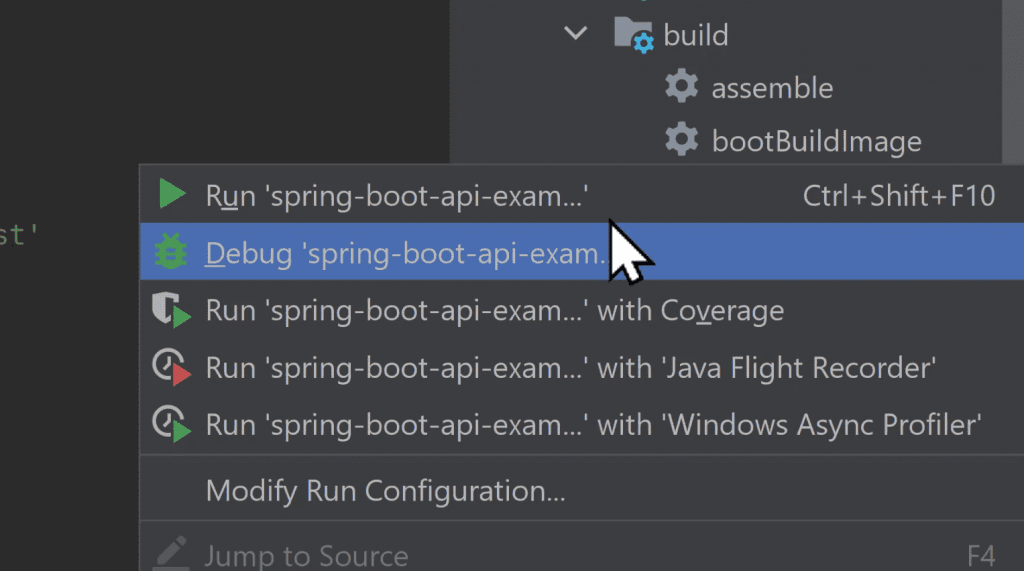Click the gear icon beside assemble
This screenshot has width=1024, height=571.
681,88
